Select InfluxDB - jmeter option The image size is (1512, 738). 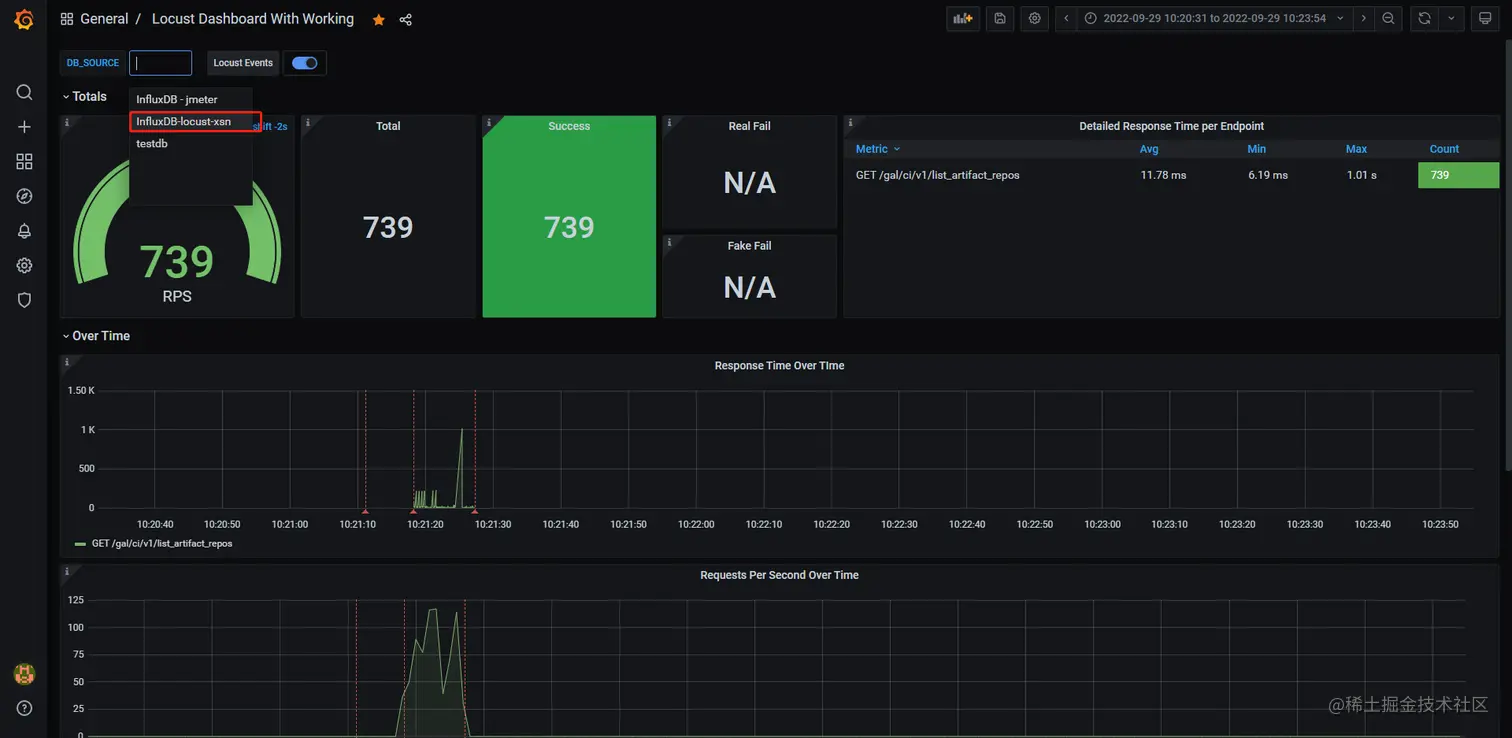[190, 99]
